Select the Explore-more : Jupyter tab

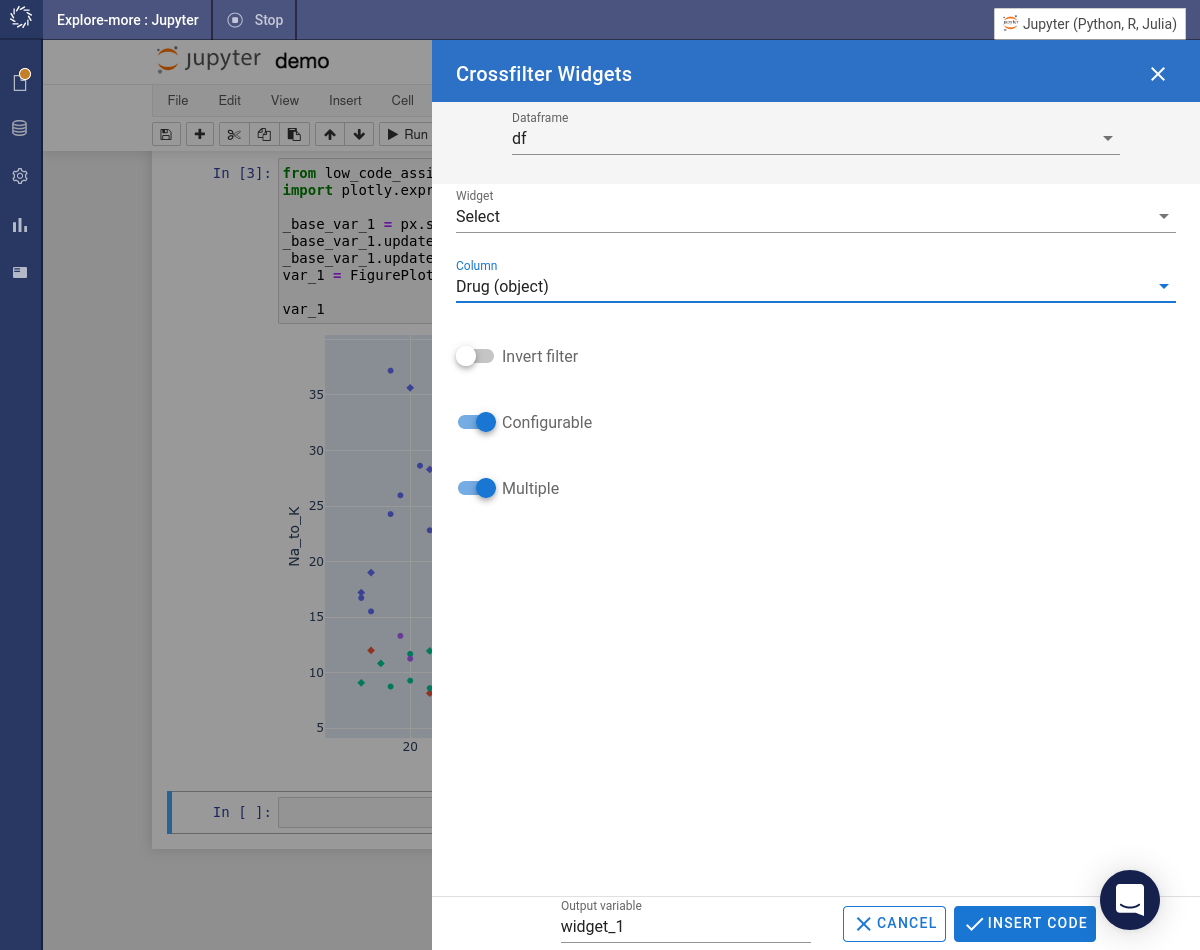pyautogui.click(x=128, y=20)
